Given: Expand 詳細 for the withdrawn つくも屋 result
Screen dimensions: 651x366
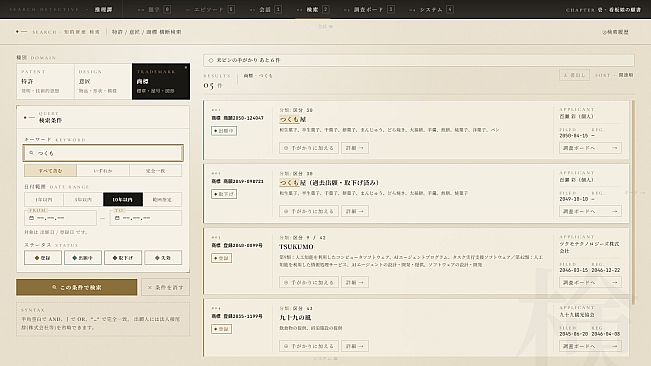Looking at the screenshot, I should [x=355, y=211].
